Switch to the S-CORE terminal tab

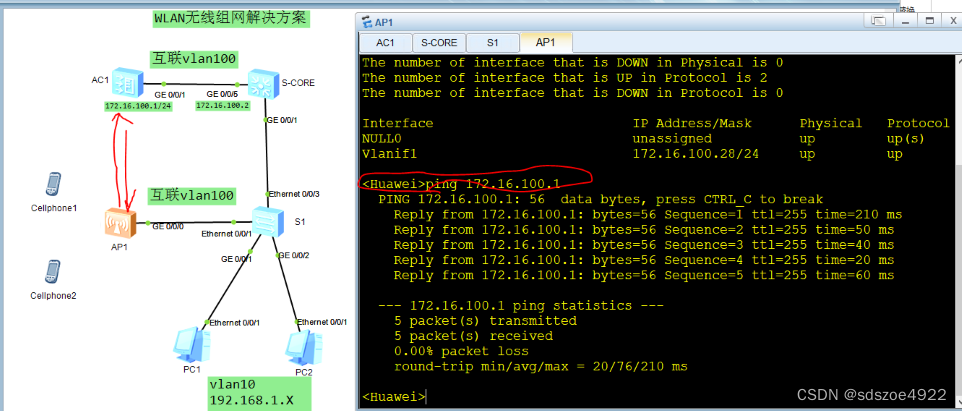click(x=439, y=43)
